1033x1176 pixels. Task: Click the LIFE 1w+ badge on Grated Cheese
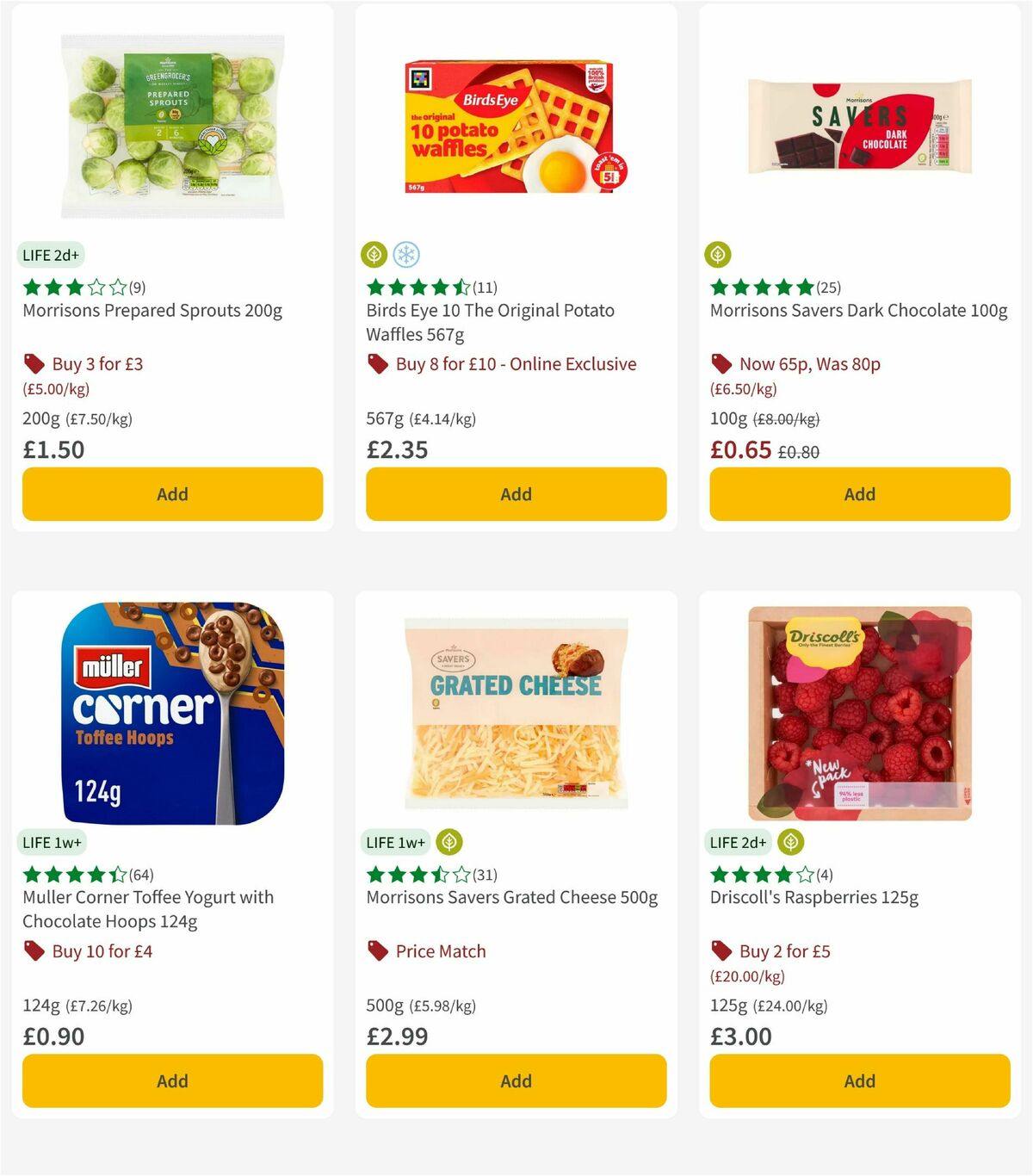pyautogui.click(x=395, y=842)
